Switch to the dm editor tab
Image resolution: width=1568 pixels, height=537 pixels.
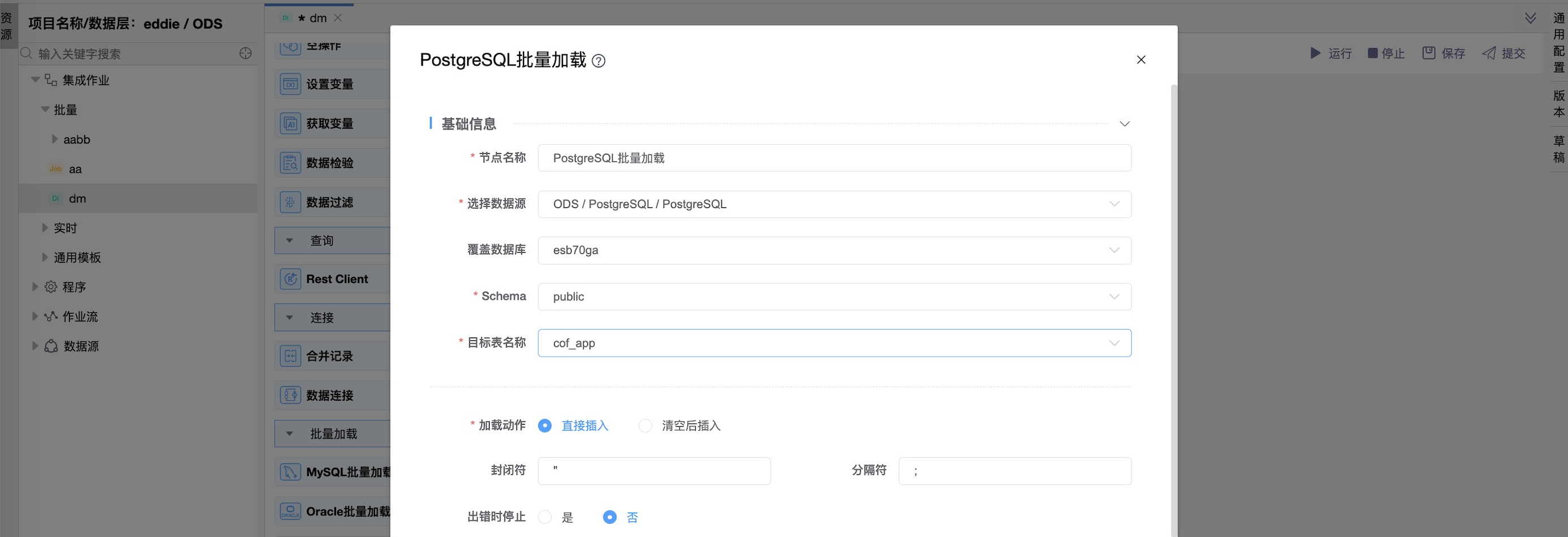pos(317,18)
